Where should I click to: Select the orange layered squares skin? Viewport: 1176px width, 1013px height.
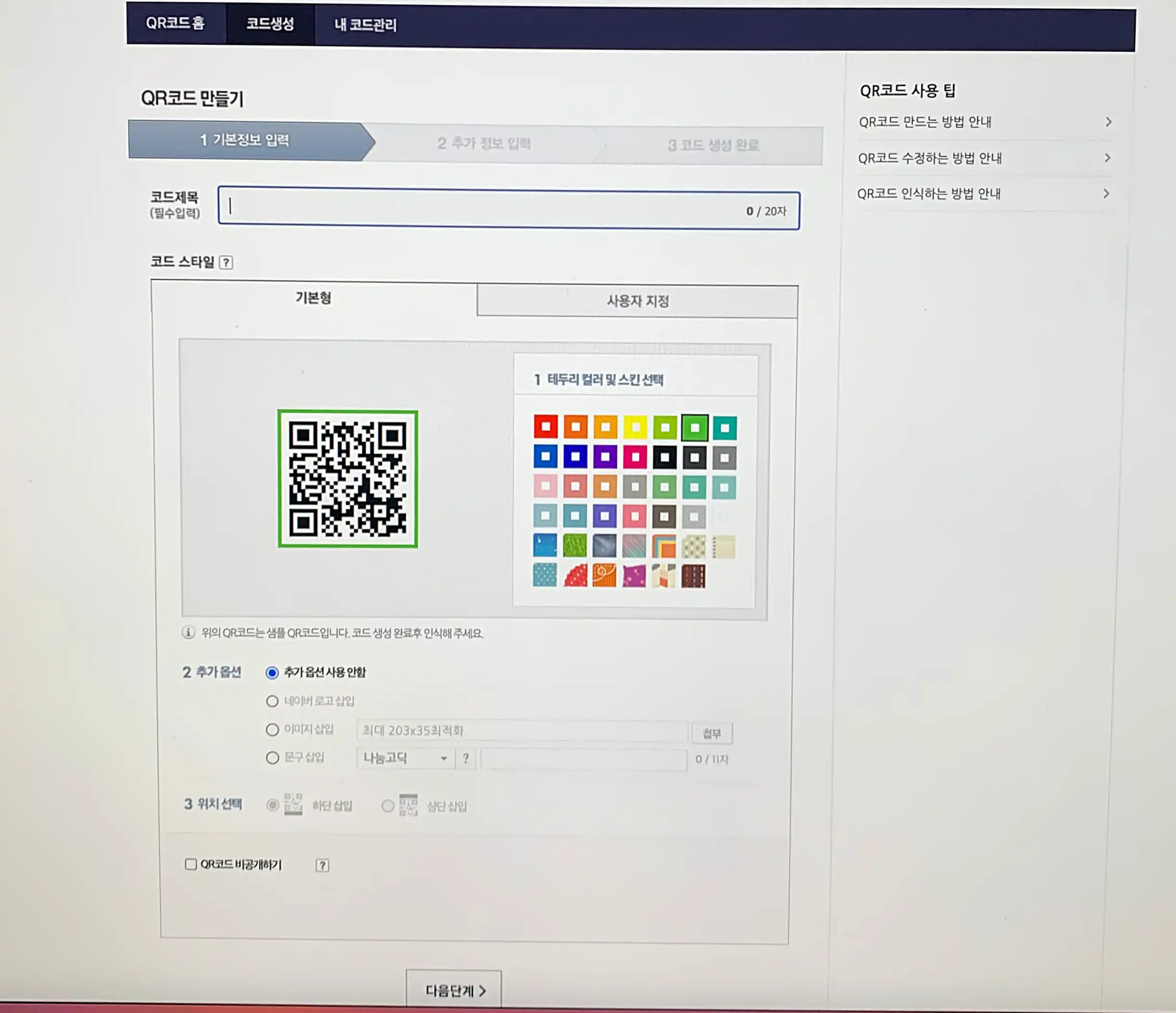point(664,547)
